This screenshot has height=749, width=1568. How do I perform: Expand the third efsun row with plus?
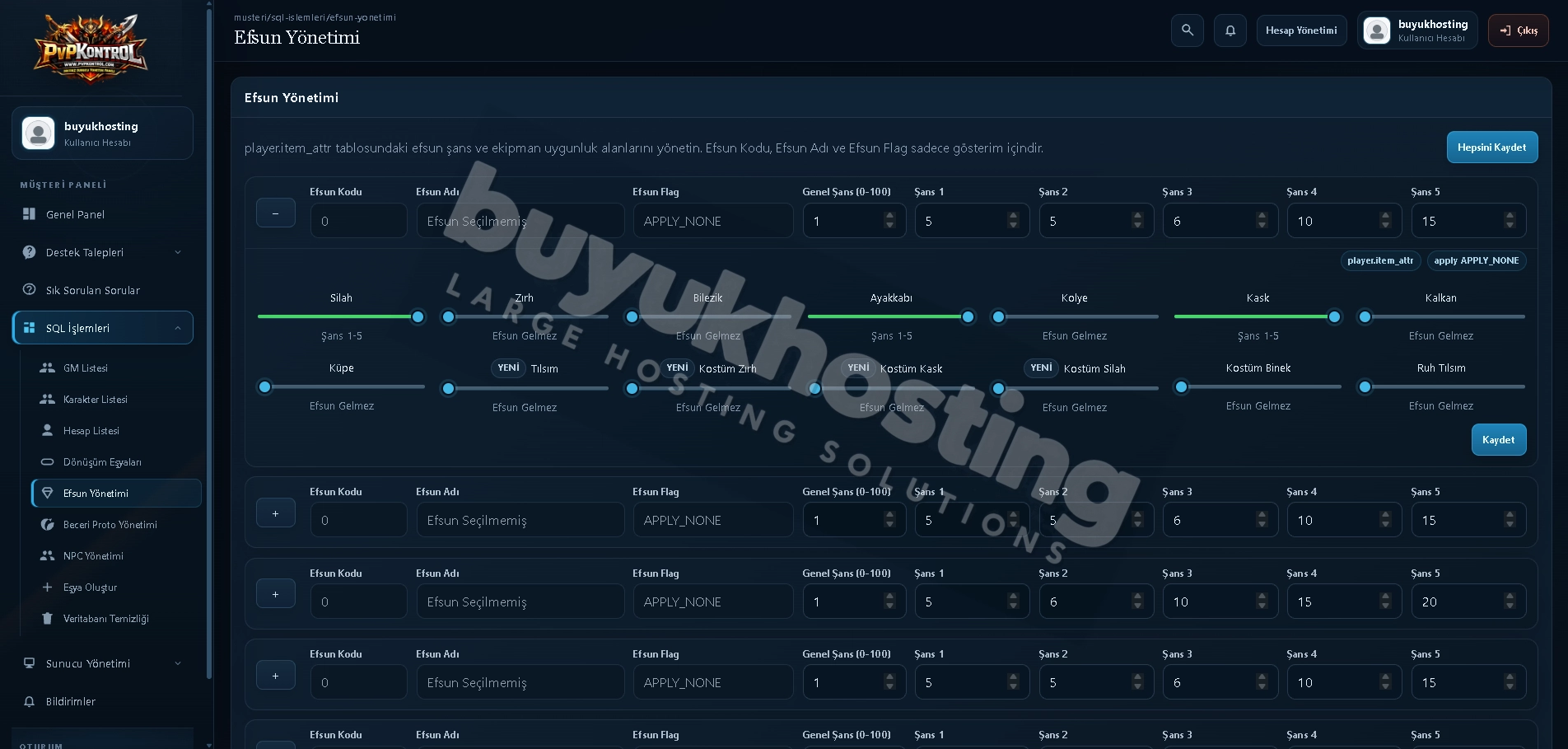coord(275,594)
